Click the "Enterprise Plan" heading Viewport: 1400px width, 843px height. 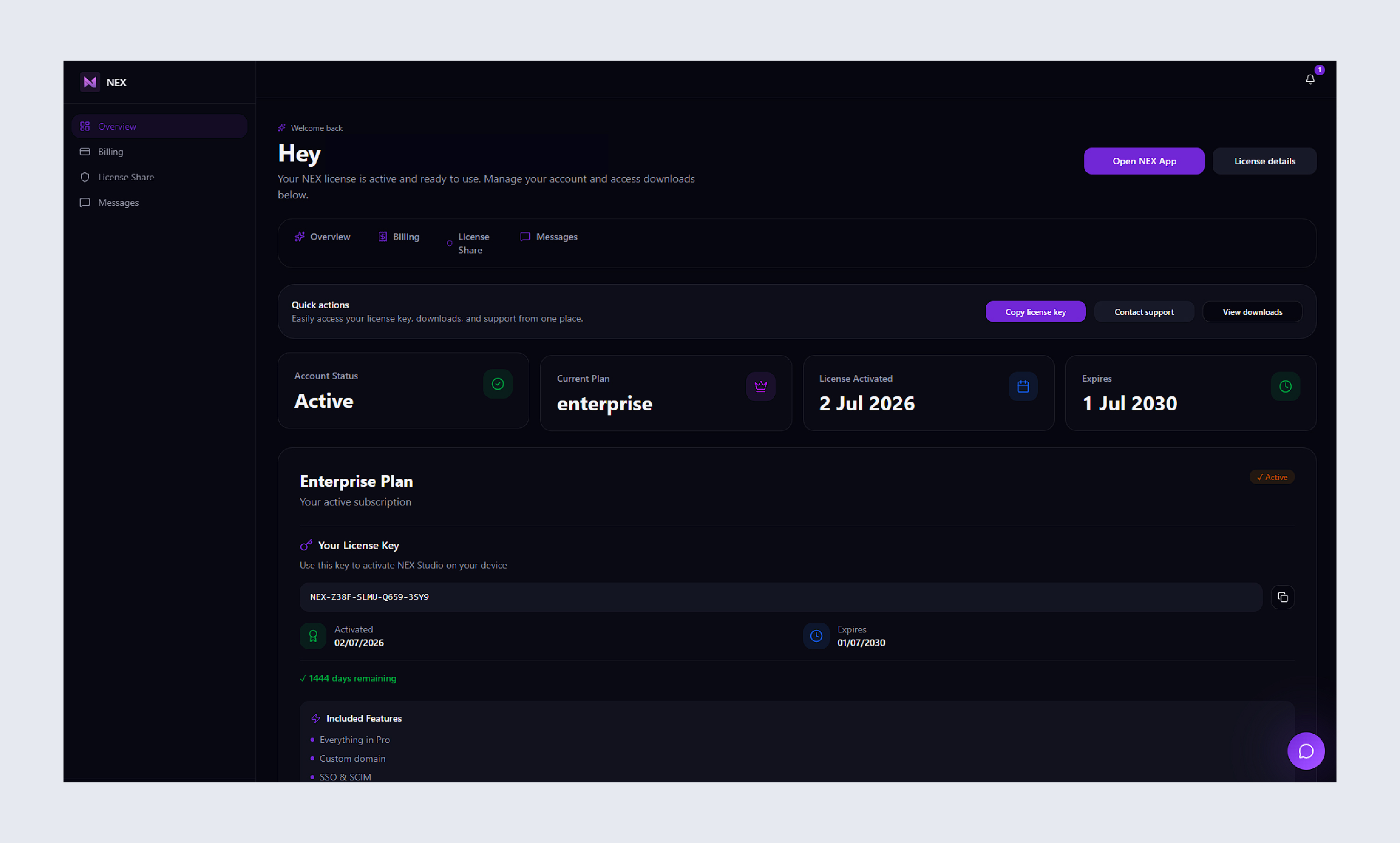click(357, 481)
